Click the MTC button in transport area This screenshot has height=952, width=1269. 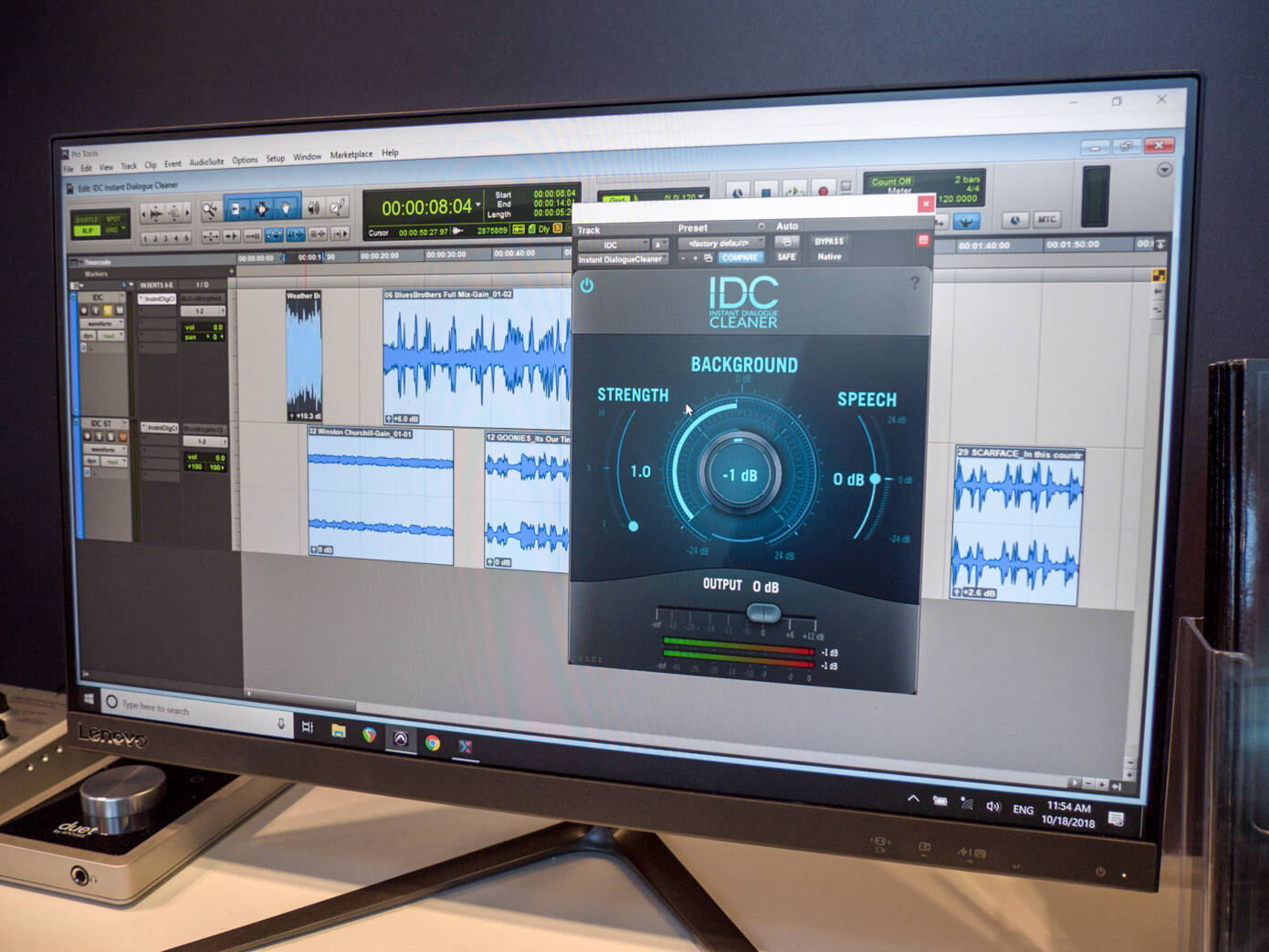pyautogui.click(x=1046, y=219)
